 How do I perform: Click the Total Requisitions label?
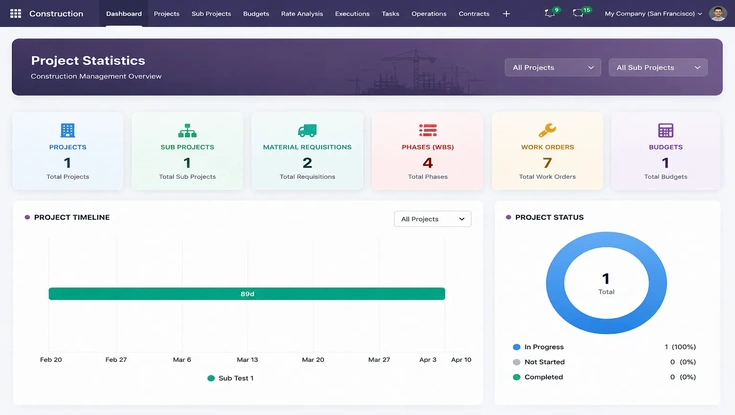307,177
